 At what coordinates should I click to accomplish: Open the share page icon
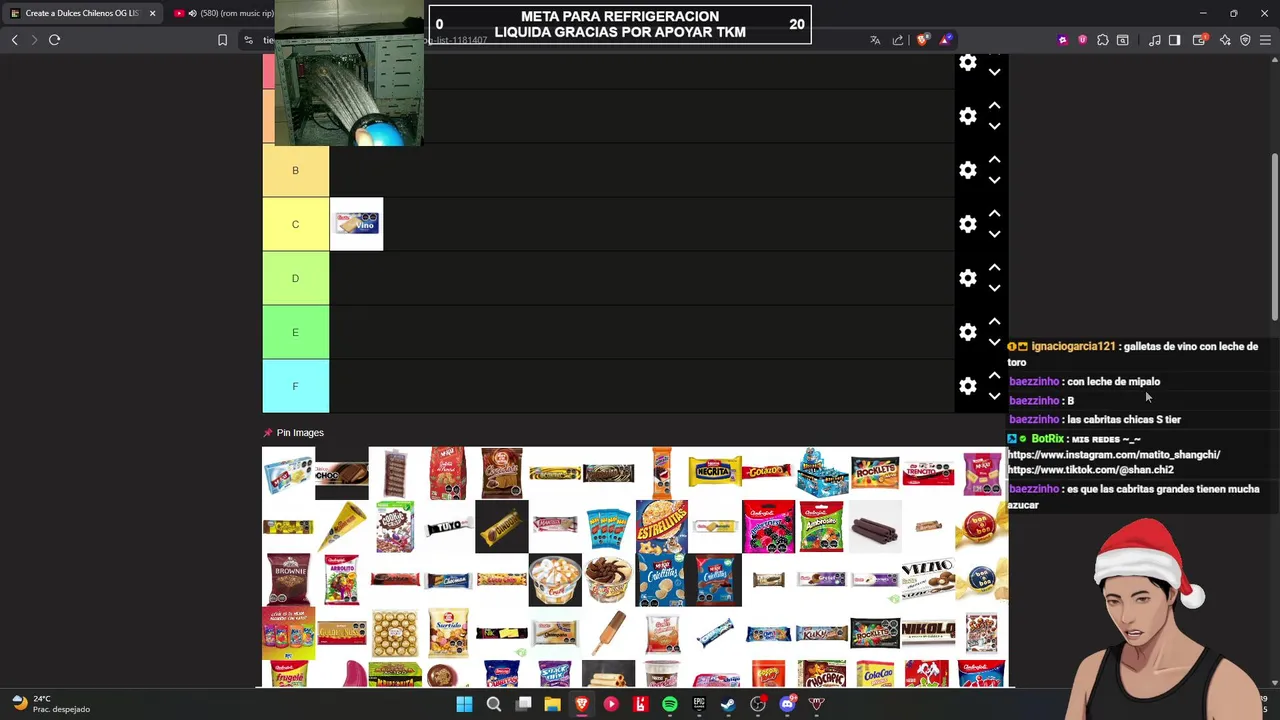coord(898,40)
